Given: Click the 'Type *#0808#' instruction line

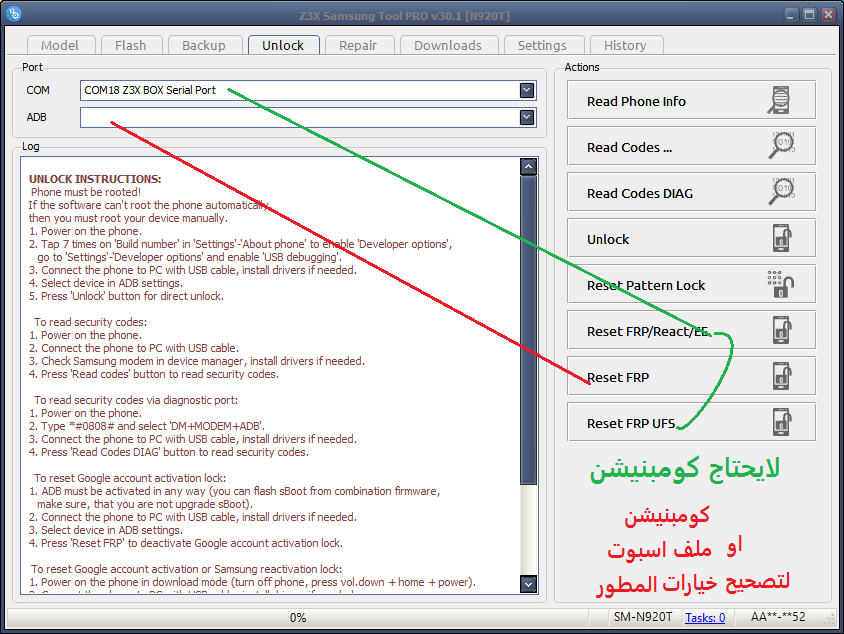Looking at the screenshot, I should 146,426.
